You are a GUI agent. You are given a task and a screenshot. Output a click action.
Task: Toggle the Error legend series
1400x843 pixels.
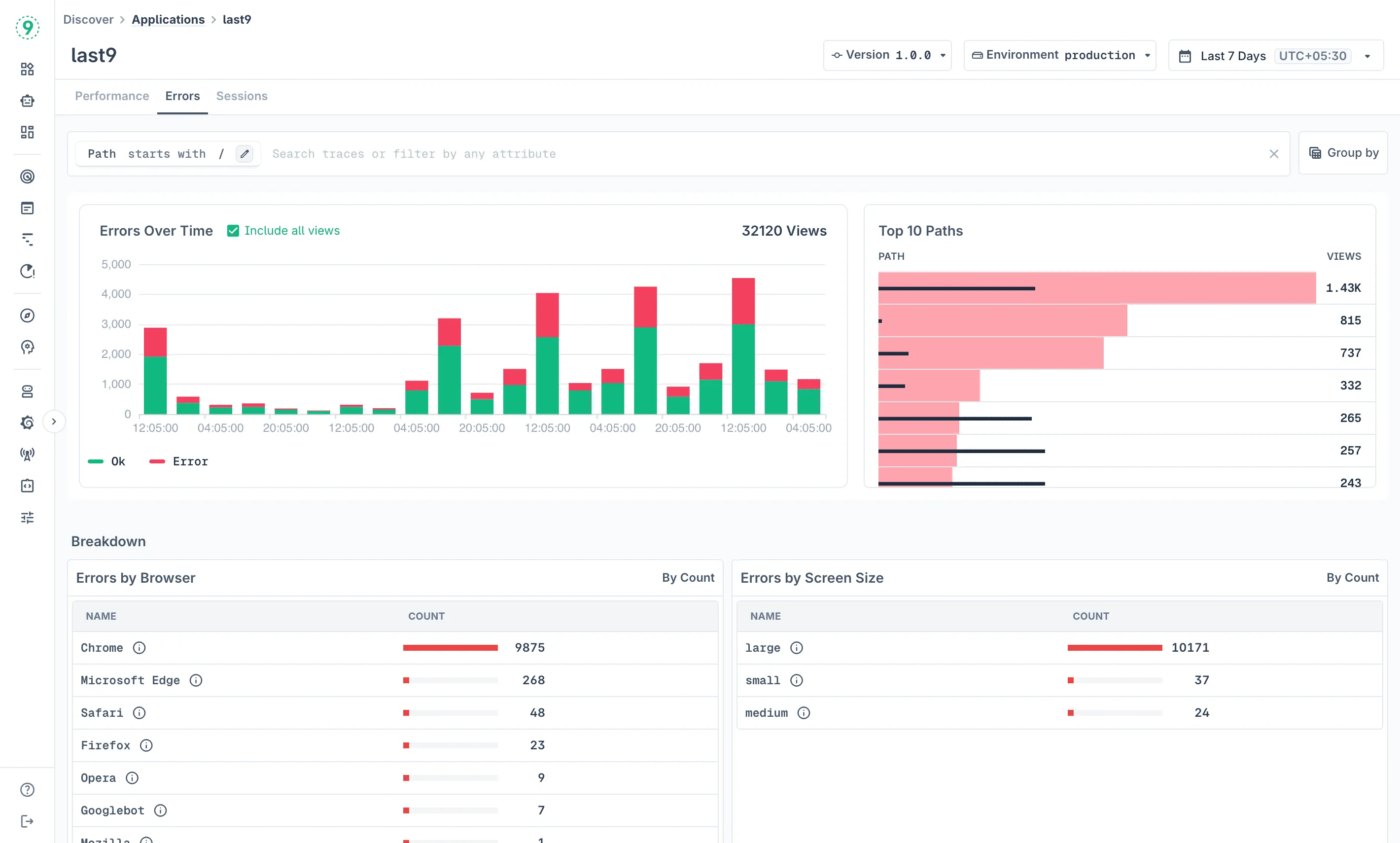coord(179,461)
